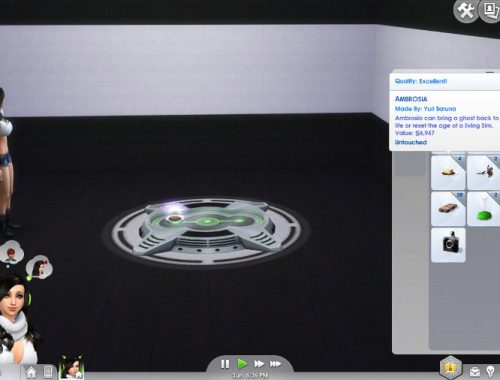Select the dead fish inventory item
This screenshot has width=500, height=380.
click(x=484, y=173)
